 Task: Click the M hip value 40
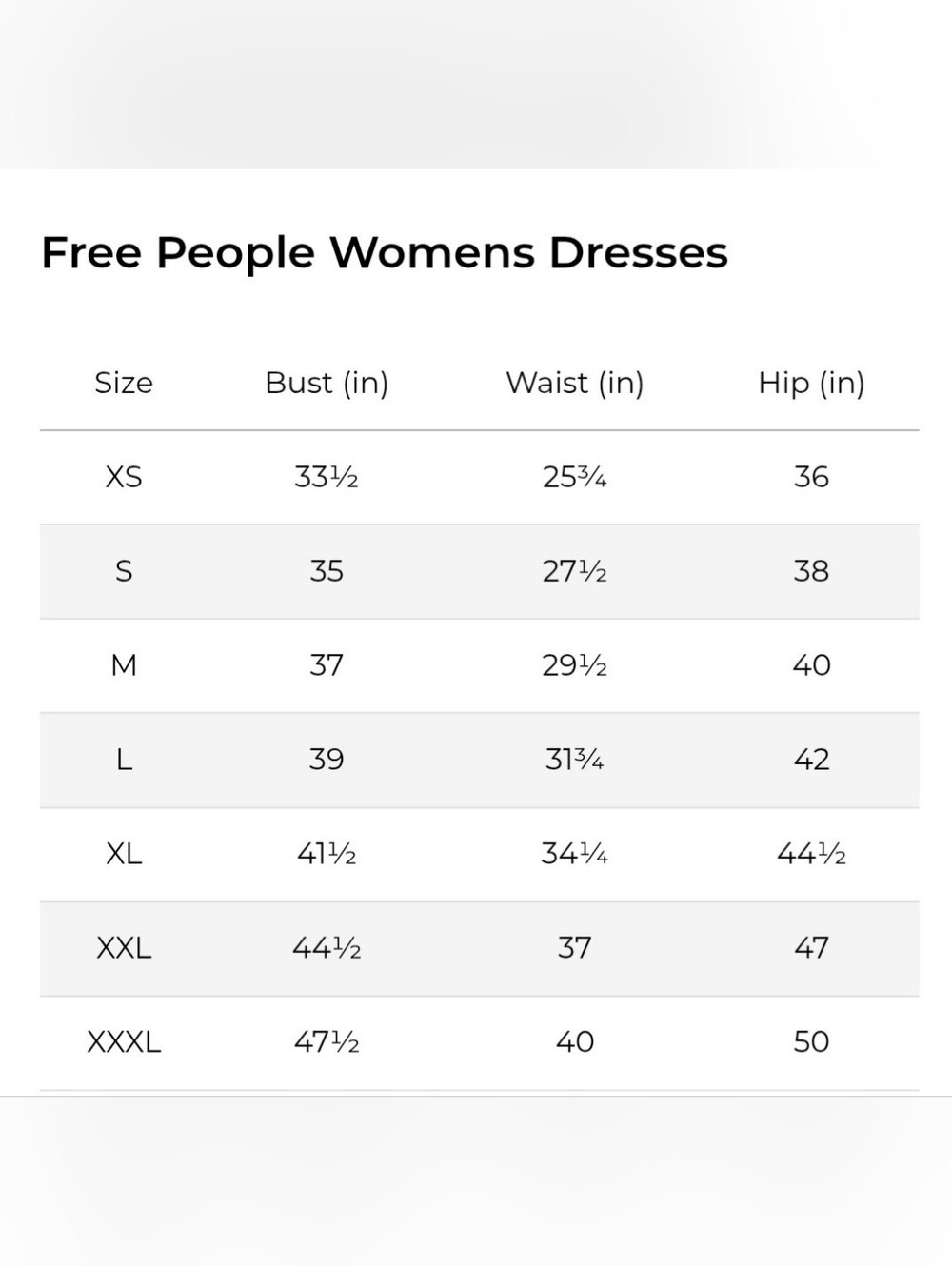click(x=811, y=665)
